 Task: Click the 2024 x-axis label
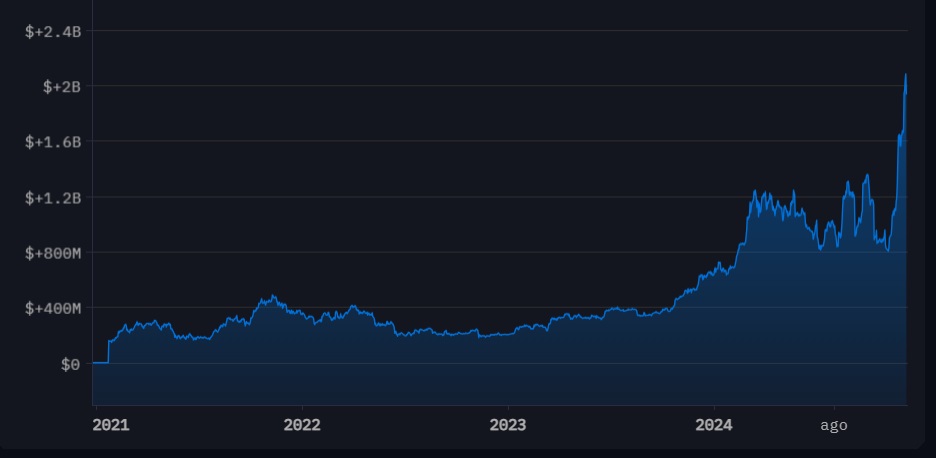(x=714, y=425)
